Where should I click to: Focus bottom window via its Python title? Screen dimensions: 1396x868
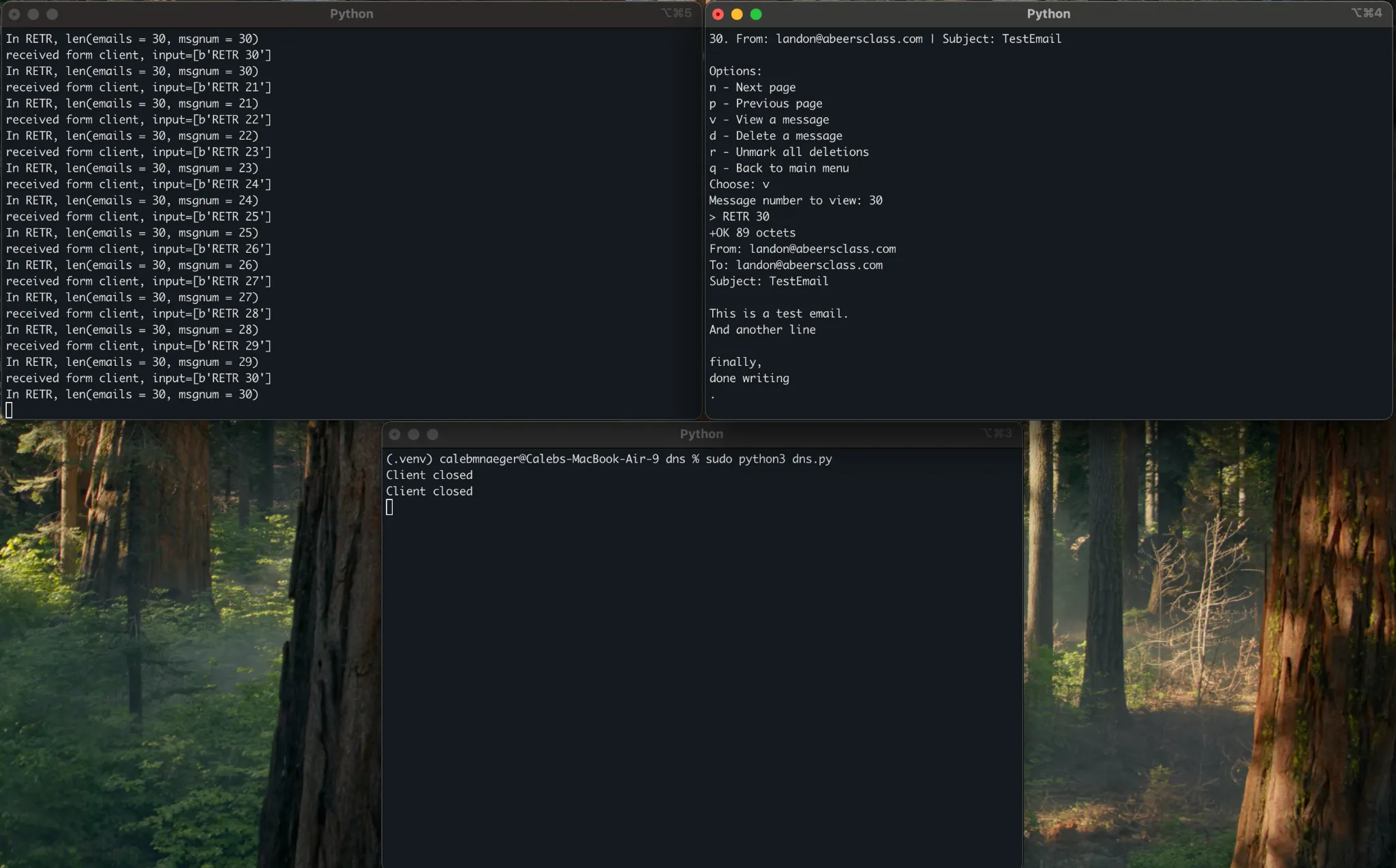[701, 434]
